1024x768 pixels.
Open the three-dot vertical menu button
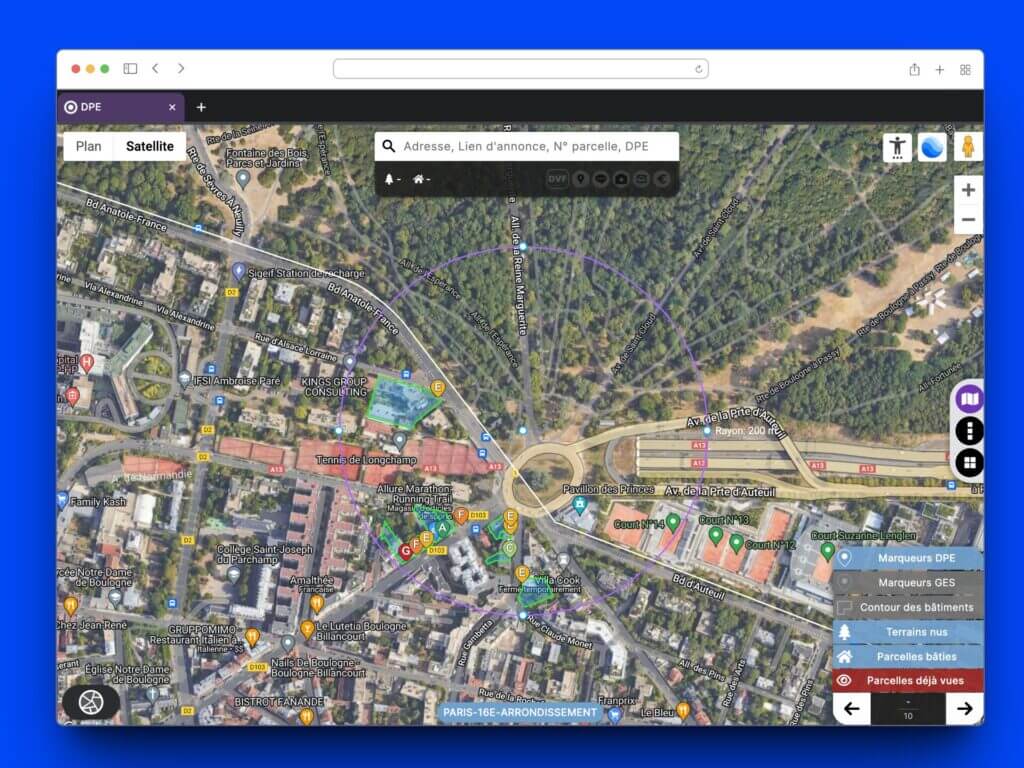click(969, 431)
